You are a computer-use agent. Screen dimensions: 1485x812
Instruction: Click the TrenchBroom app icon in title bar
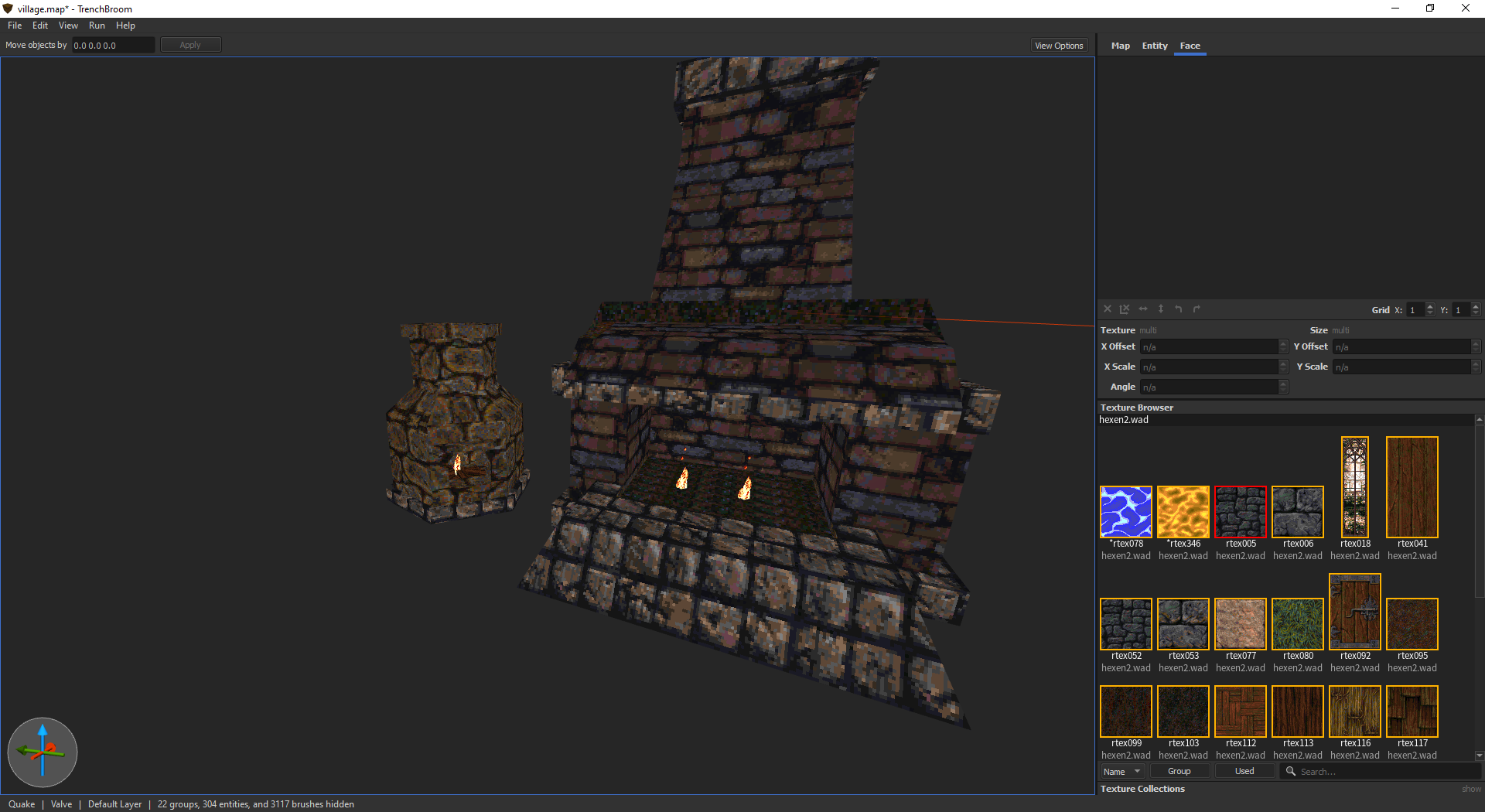tap(8, 9)
